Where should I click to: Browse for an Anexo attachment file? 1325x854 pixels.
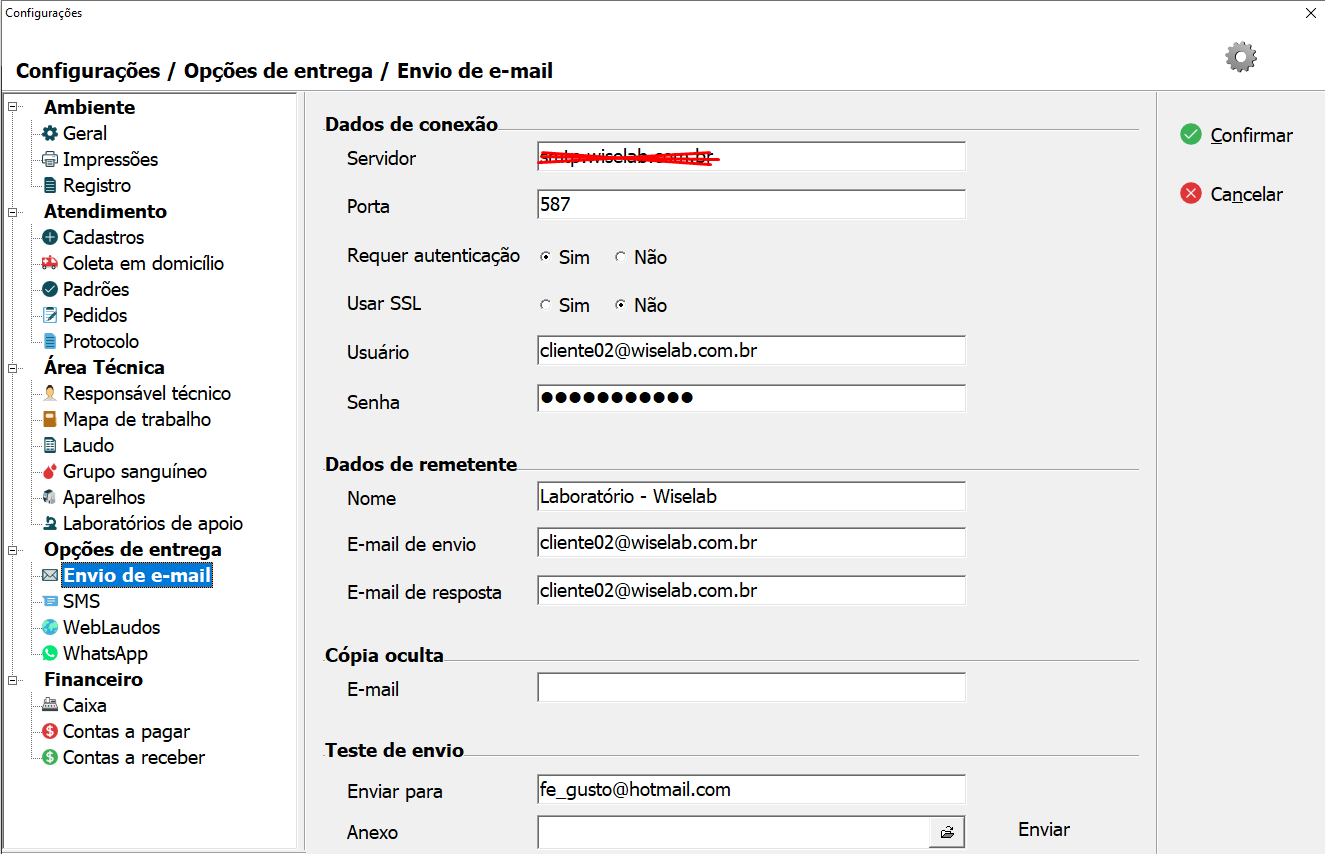[x=948, y=832]
